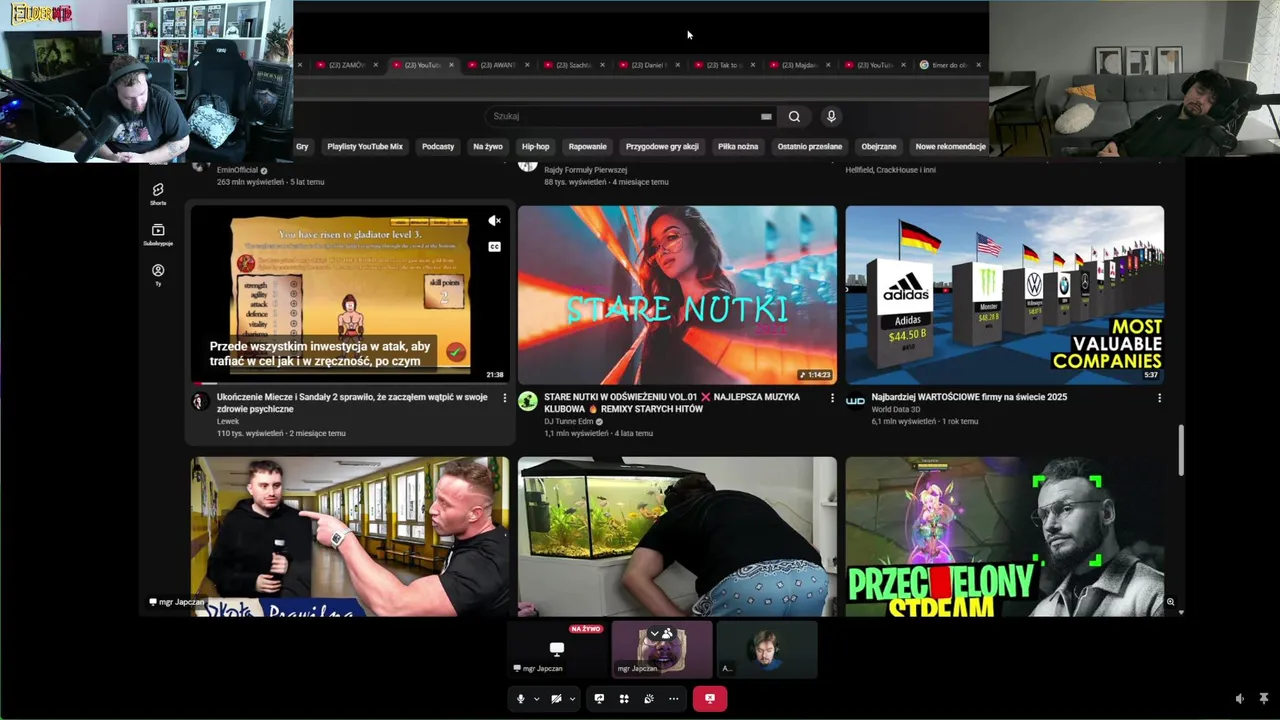Select the Na żywo filter chip
The height and width of the screenshot is (720, 1280).
click(488, 146)
